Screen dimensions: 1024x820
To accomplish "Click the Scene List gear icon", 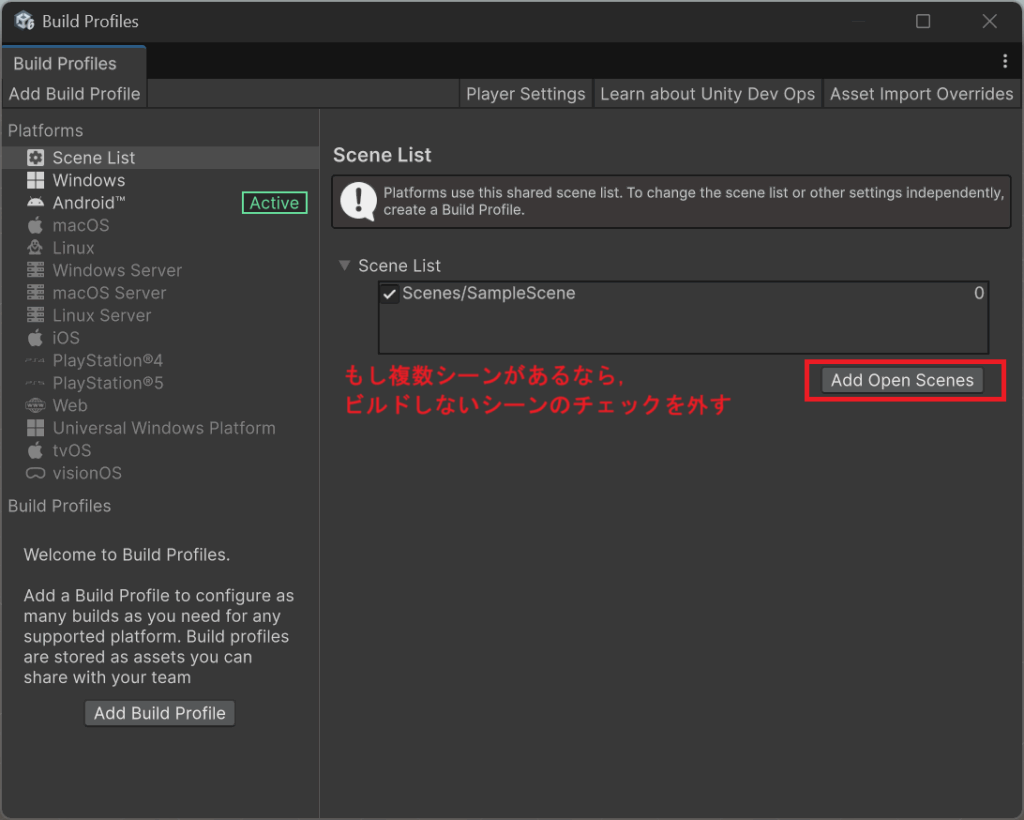I will pos(35,157).
